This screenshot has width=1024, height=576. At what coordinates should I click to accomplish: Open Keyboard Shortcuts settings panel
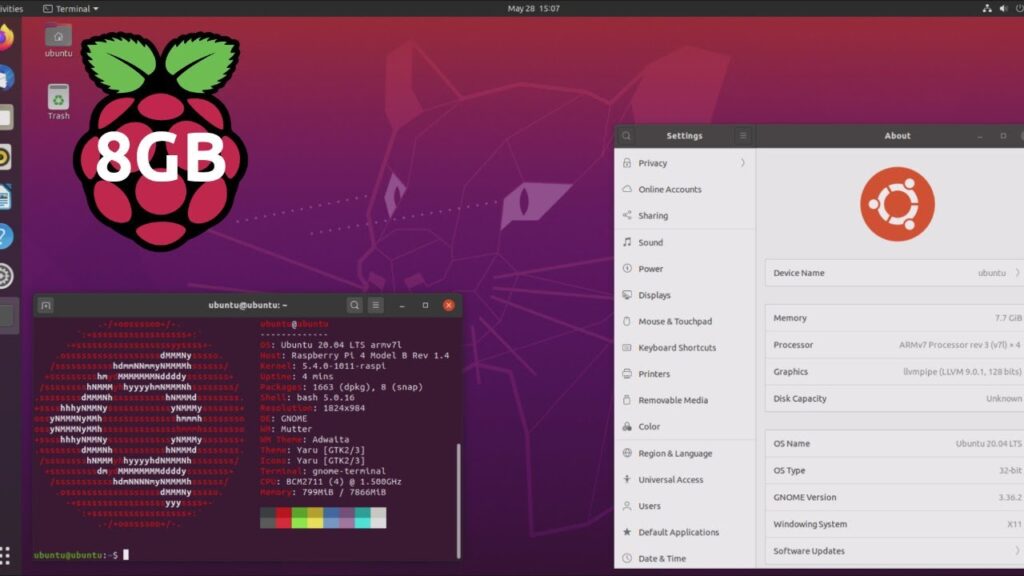(677, 348)
